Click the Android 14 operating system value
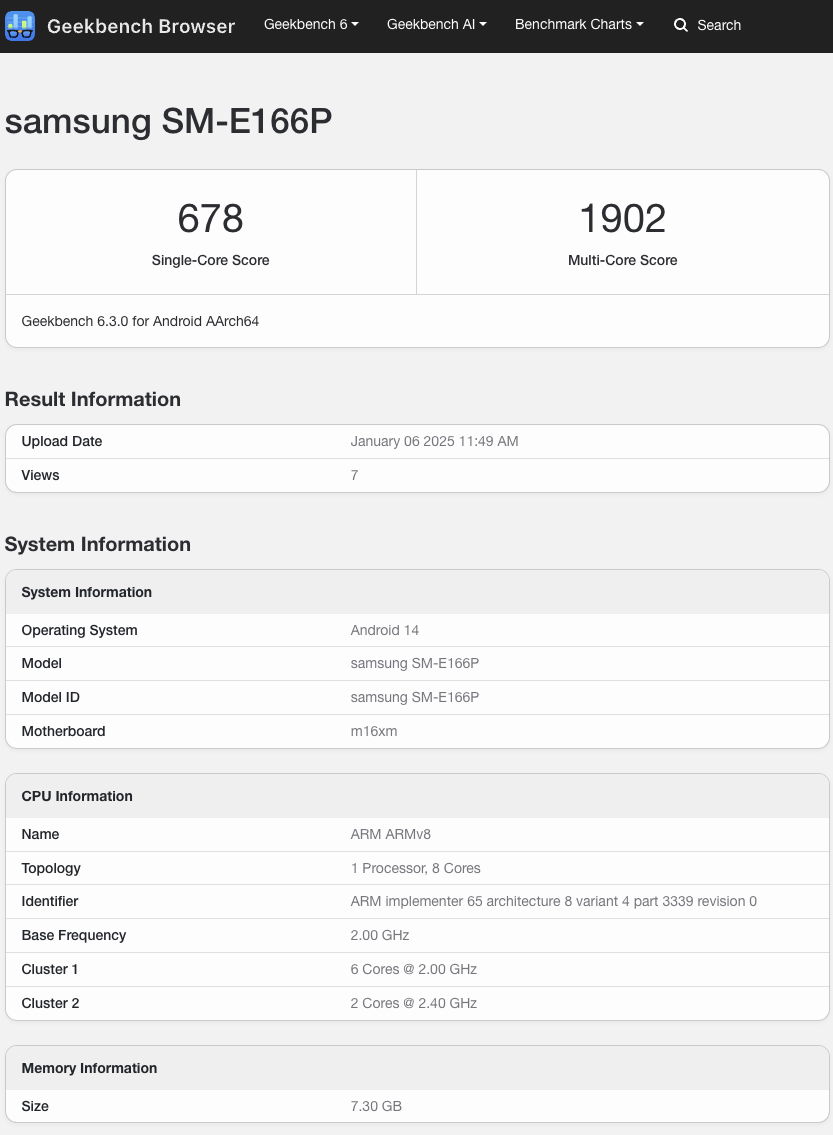833x1135 pixels. tap(384, 630)
